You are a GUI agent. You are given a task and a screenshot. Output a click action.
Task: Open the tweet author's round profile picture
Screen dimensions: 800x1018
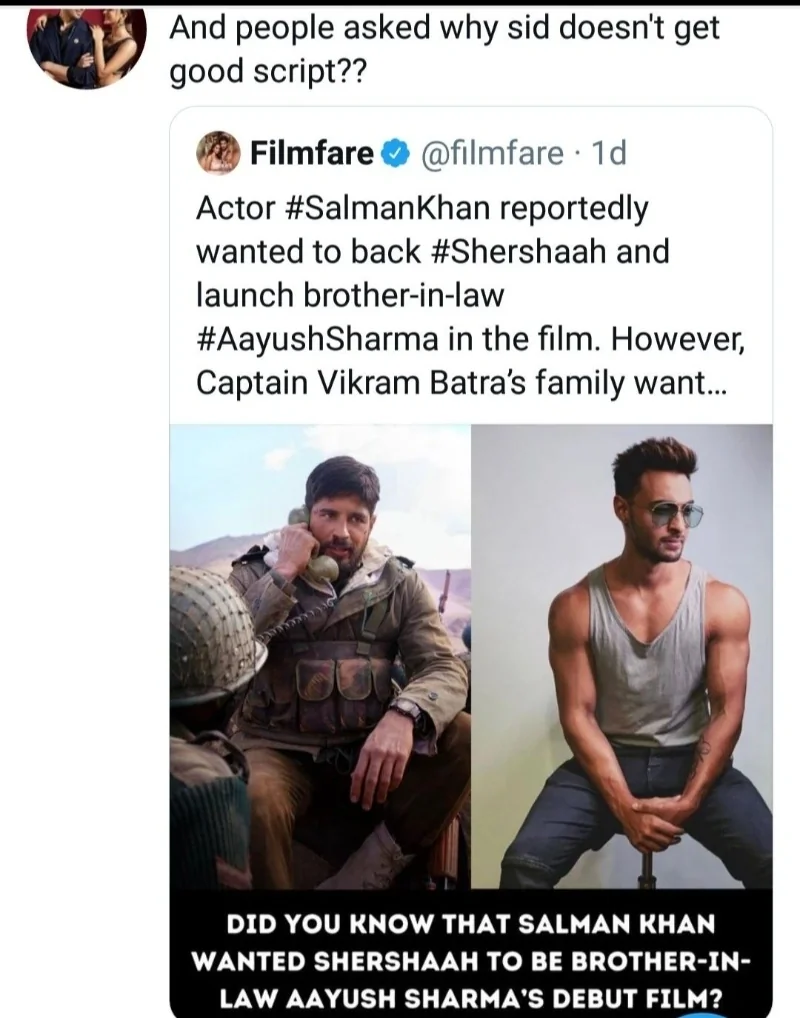tap(86, 44)
